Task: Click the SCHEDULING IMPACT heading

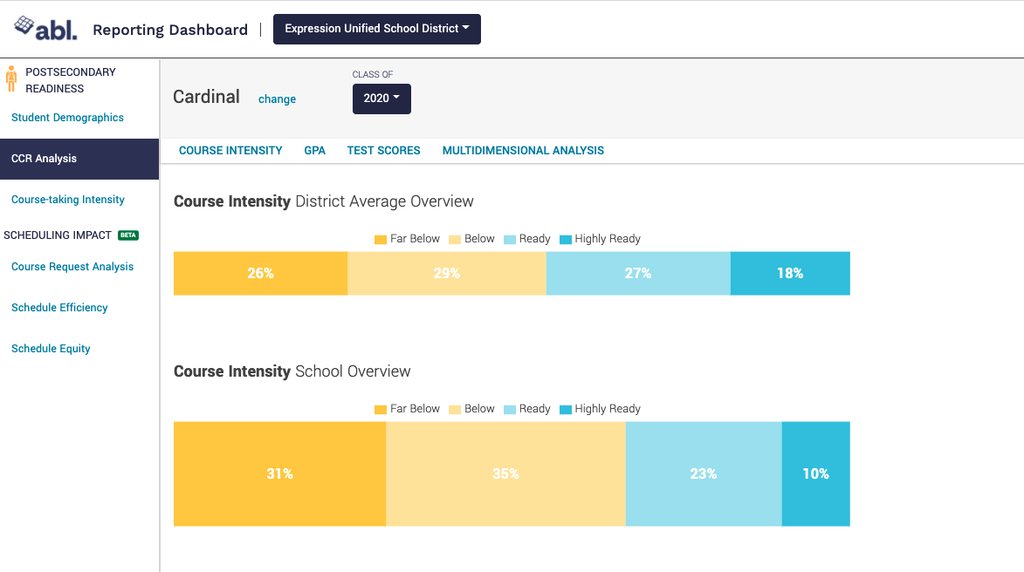Action: (x=57, y=235)
